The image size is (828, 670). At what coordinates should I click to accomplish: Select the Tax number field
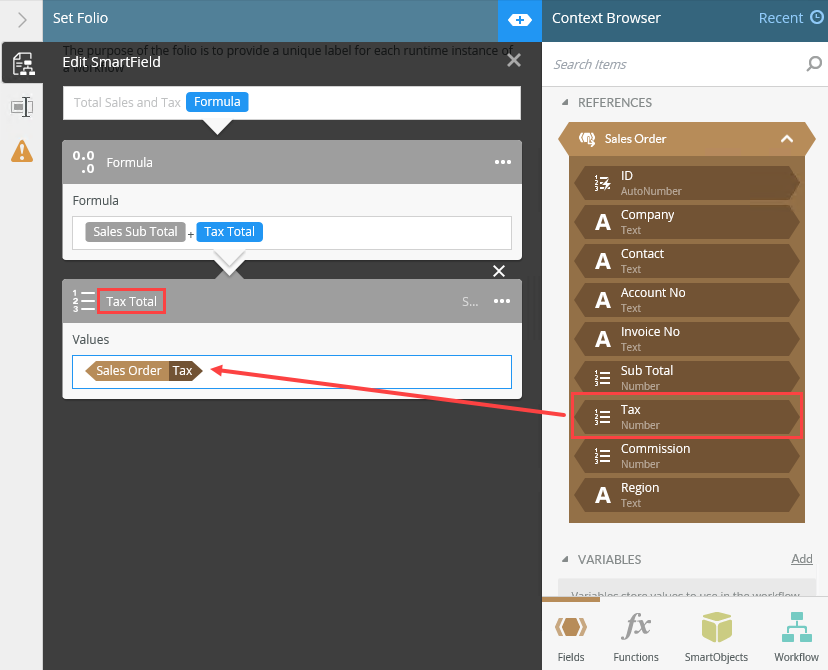tap(686, 417)
